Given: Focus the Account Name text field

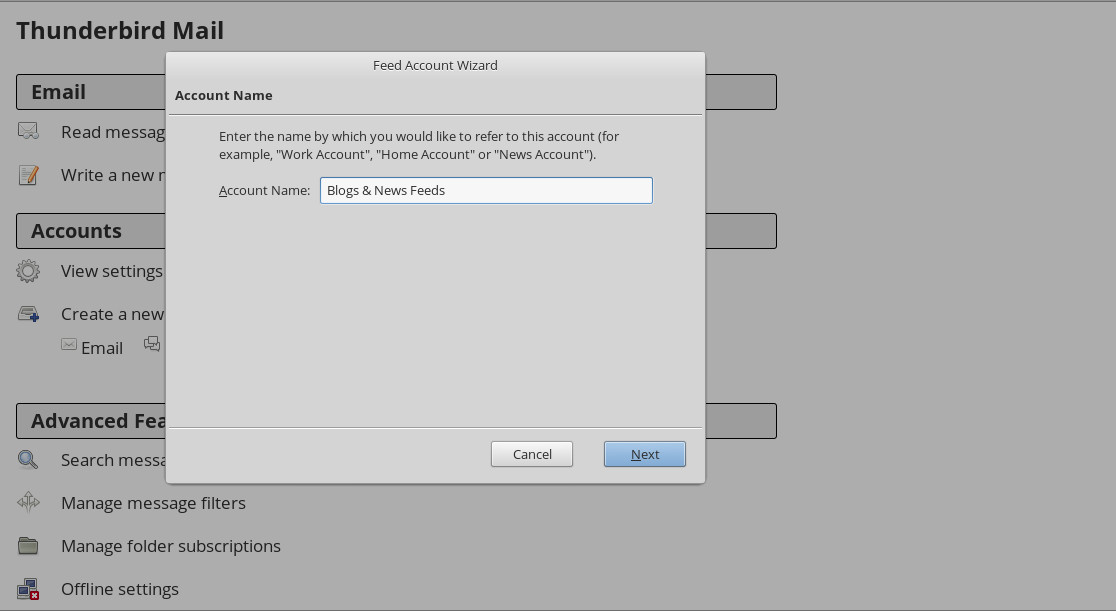Looking at the screenshot, I should point(486,190).
